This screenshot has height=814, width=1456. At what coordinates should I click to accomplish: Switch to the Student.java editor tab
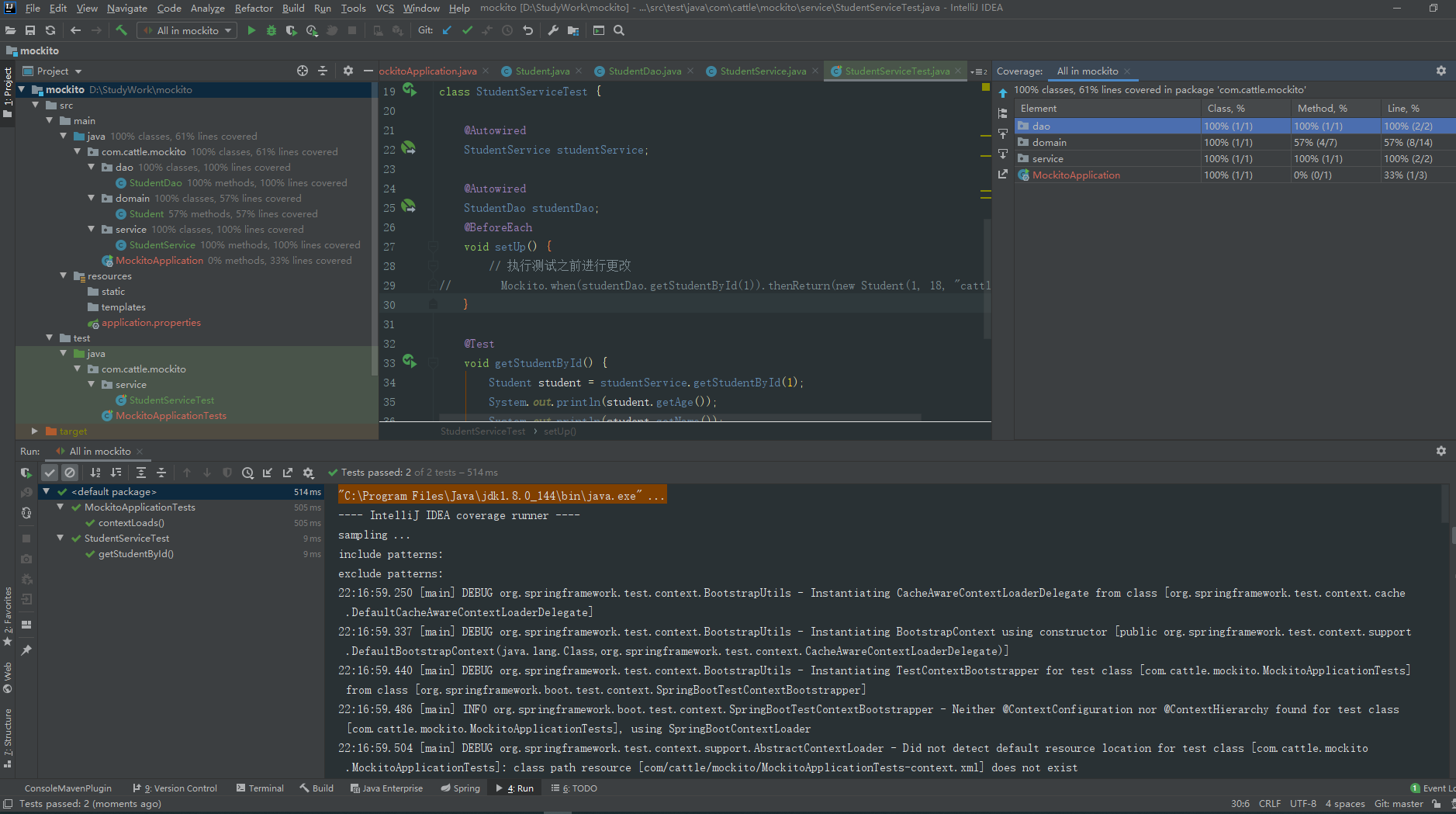[542, 71]
